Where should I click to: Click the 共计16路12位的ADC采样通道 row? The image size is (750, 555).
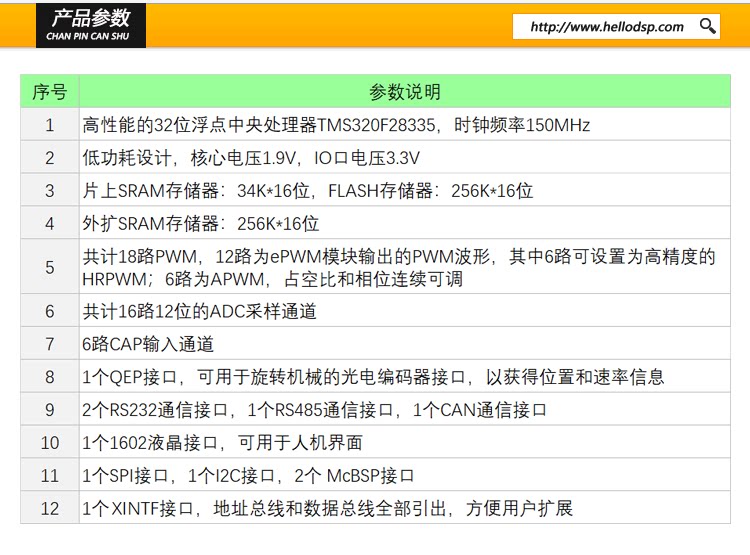405,311
